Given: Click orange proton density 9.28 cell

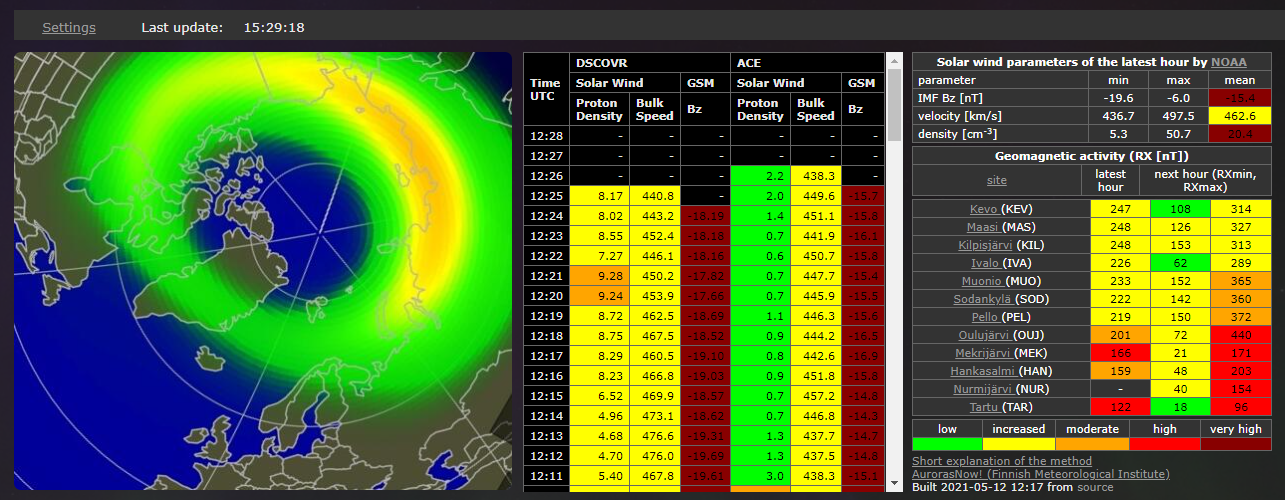Looking at the screenshot, I should 599,276.
